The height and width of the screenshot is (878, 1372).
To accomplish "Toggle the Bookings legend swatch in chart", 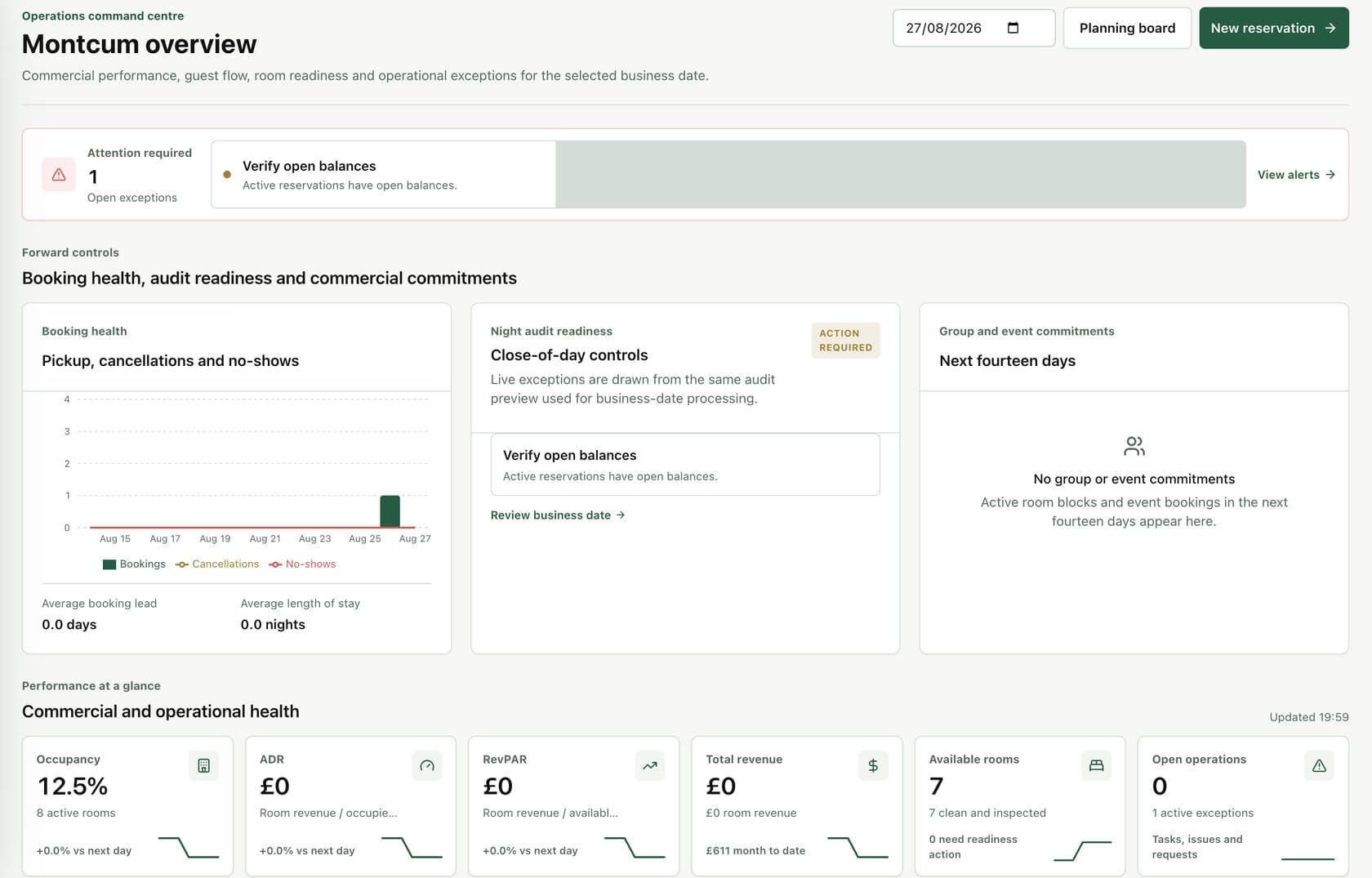I will (x=109, y=564).
